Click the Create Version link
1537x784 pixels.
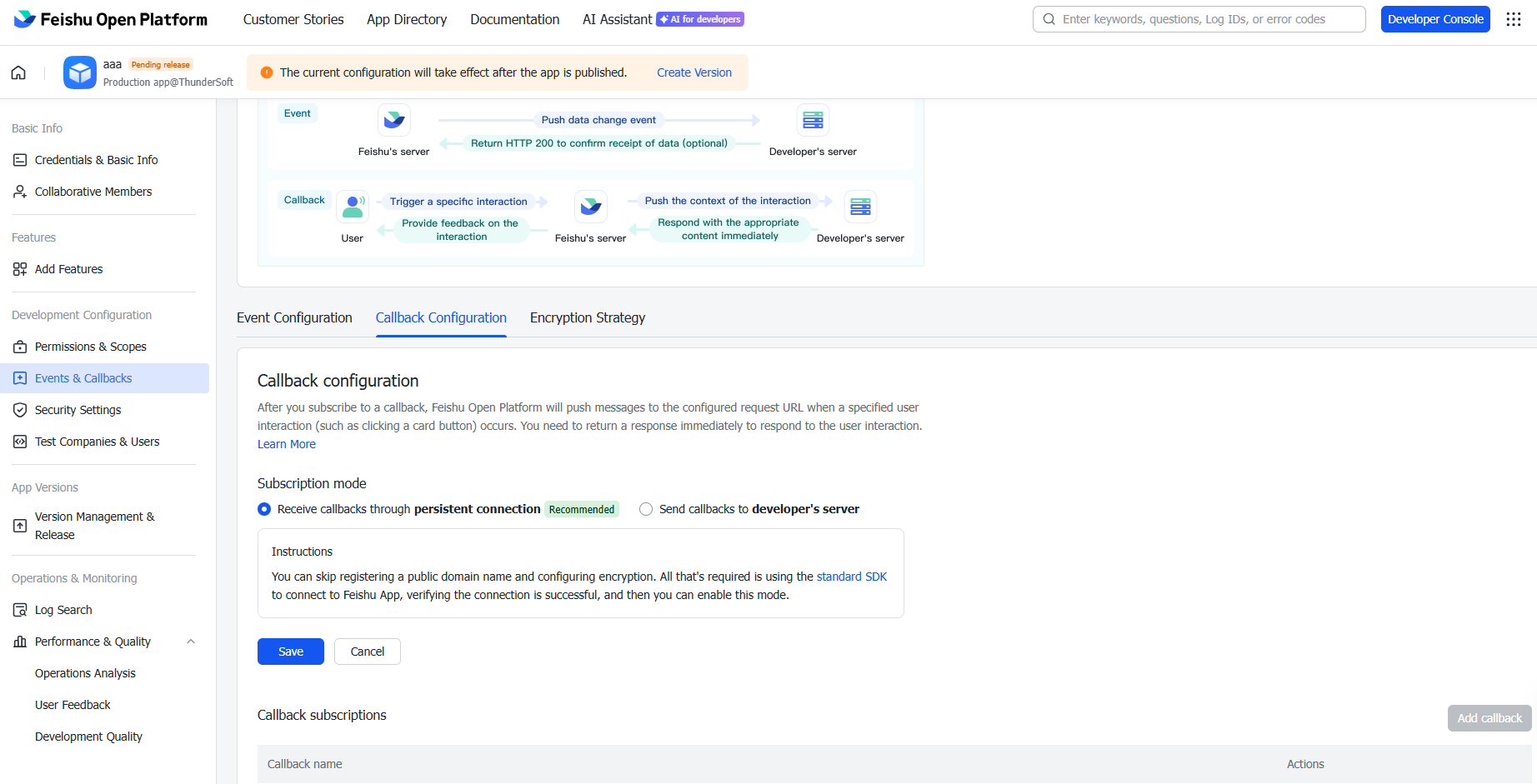(x=693, y=72)
